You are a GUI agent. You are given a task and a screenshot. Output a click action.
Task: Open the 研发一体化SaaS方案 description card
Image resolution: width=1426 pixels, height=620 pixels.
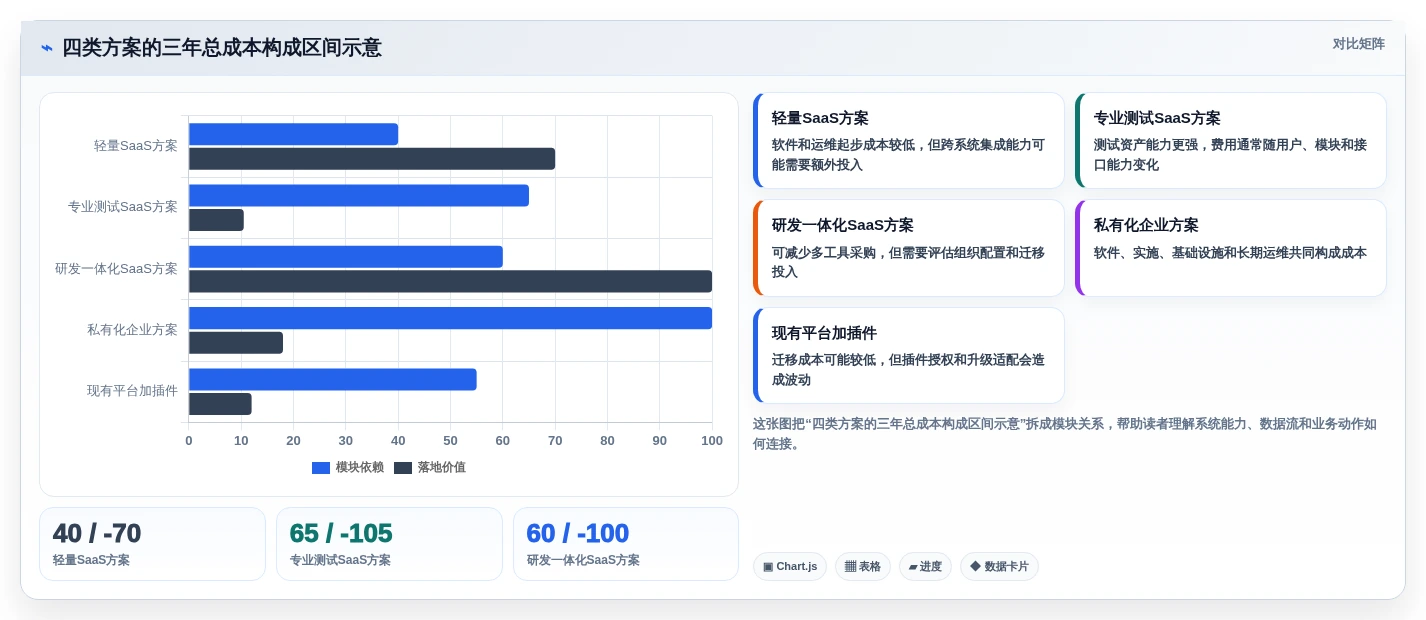[909, 248]
